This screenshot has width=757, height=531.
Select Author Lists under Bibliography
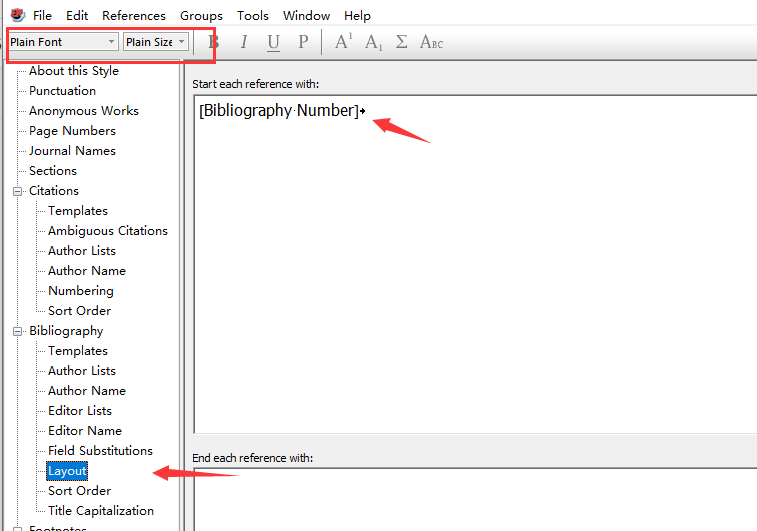(82, 371)
